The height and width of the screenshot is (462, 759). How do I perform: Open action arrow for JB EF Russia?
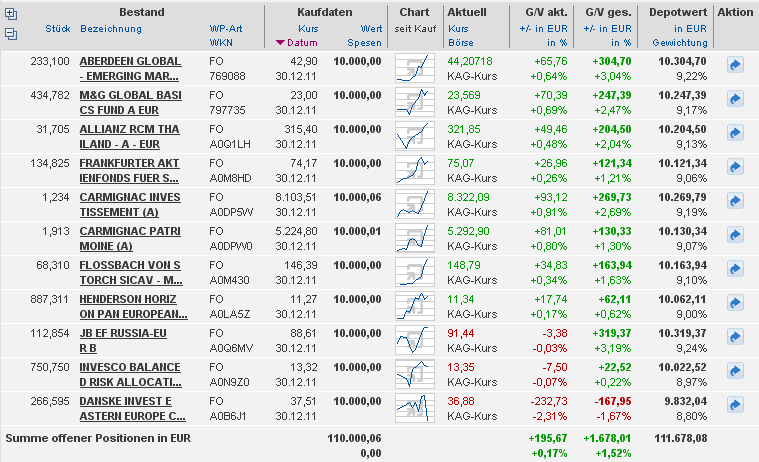click(735, 337)
